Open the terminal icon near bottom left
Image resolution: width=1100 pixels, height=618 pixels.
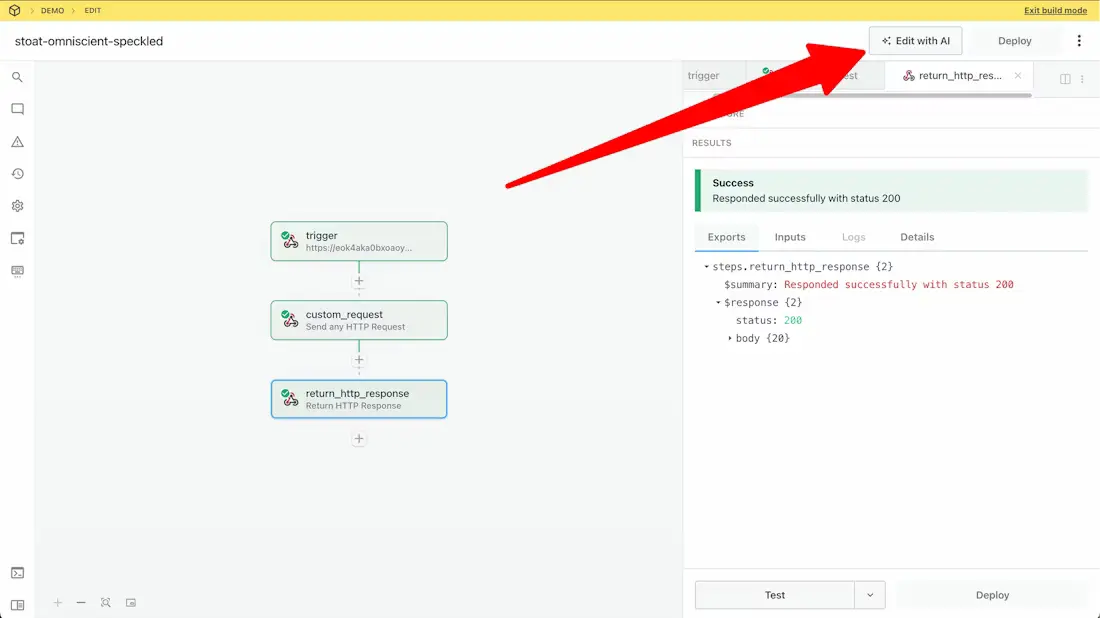point(17,573)
